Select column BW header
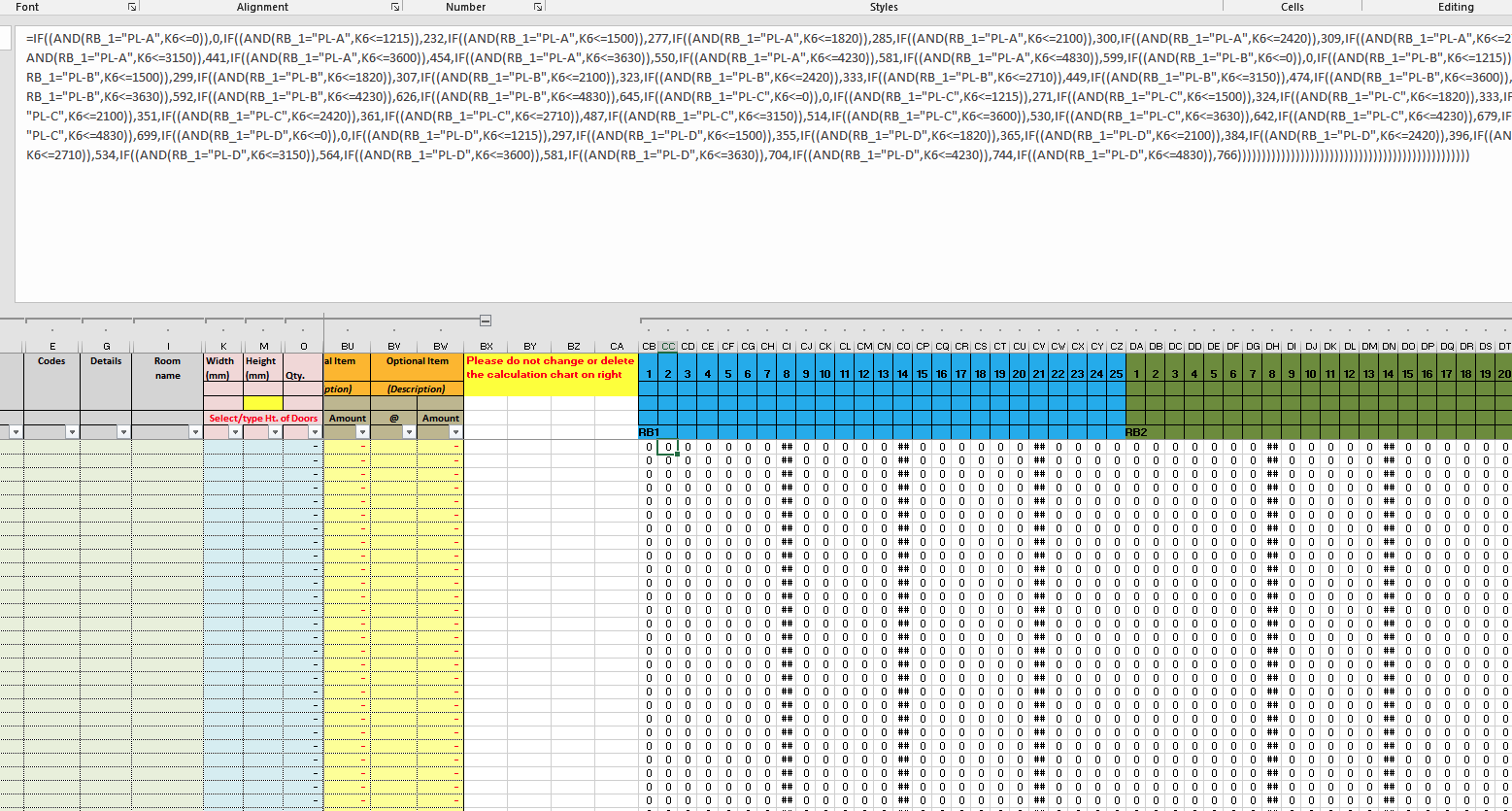This screenshot has width=1512, height=811. pyautogui.click(x=440, y=346)
